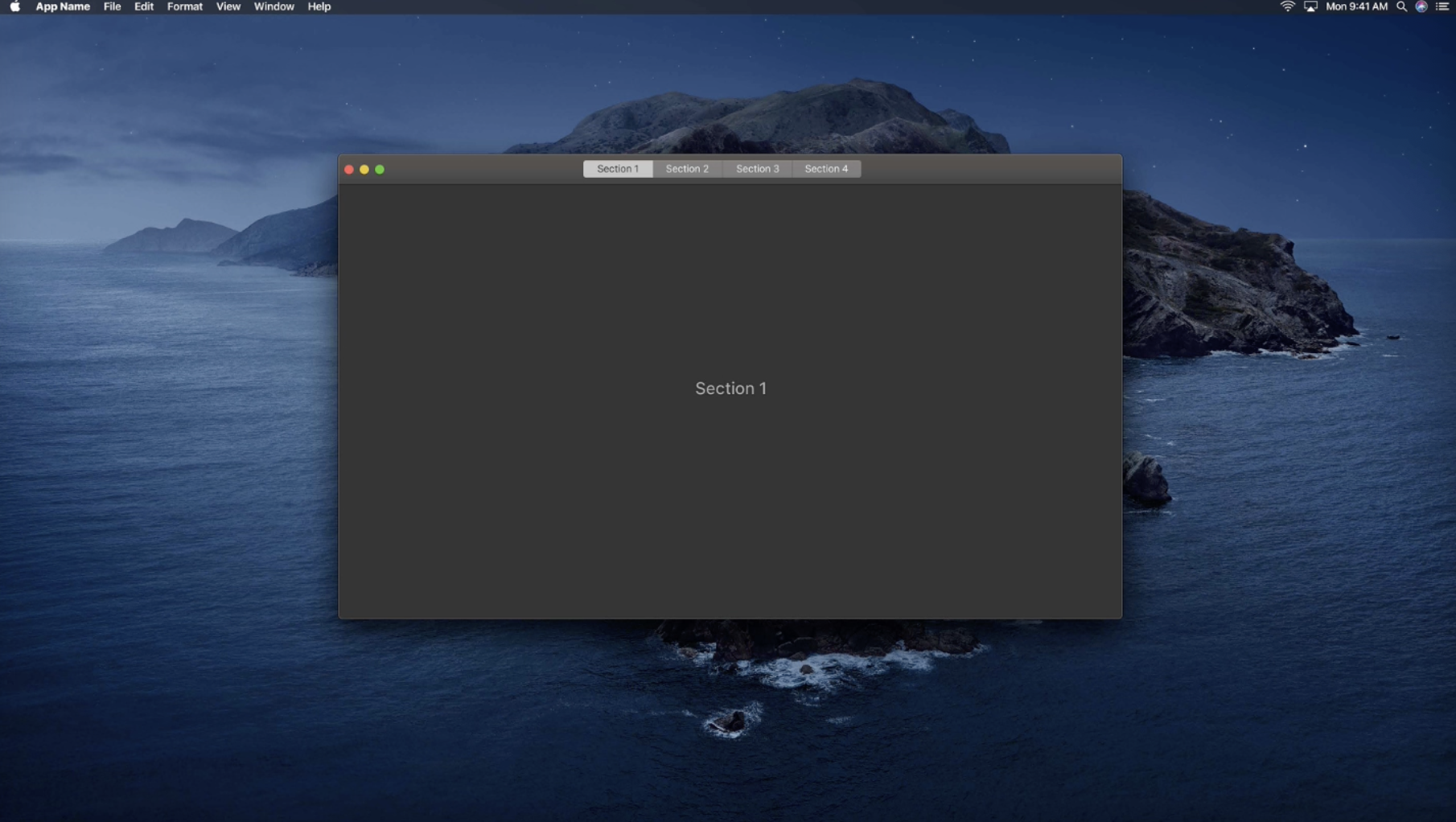Open Notification Center list icon
Screen dimensions: 1456x822
coord(1442,6)
